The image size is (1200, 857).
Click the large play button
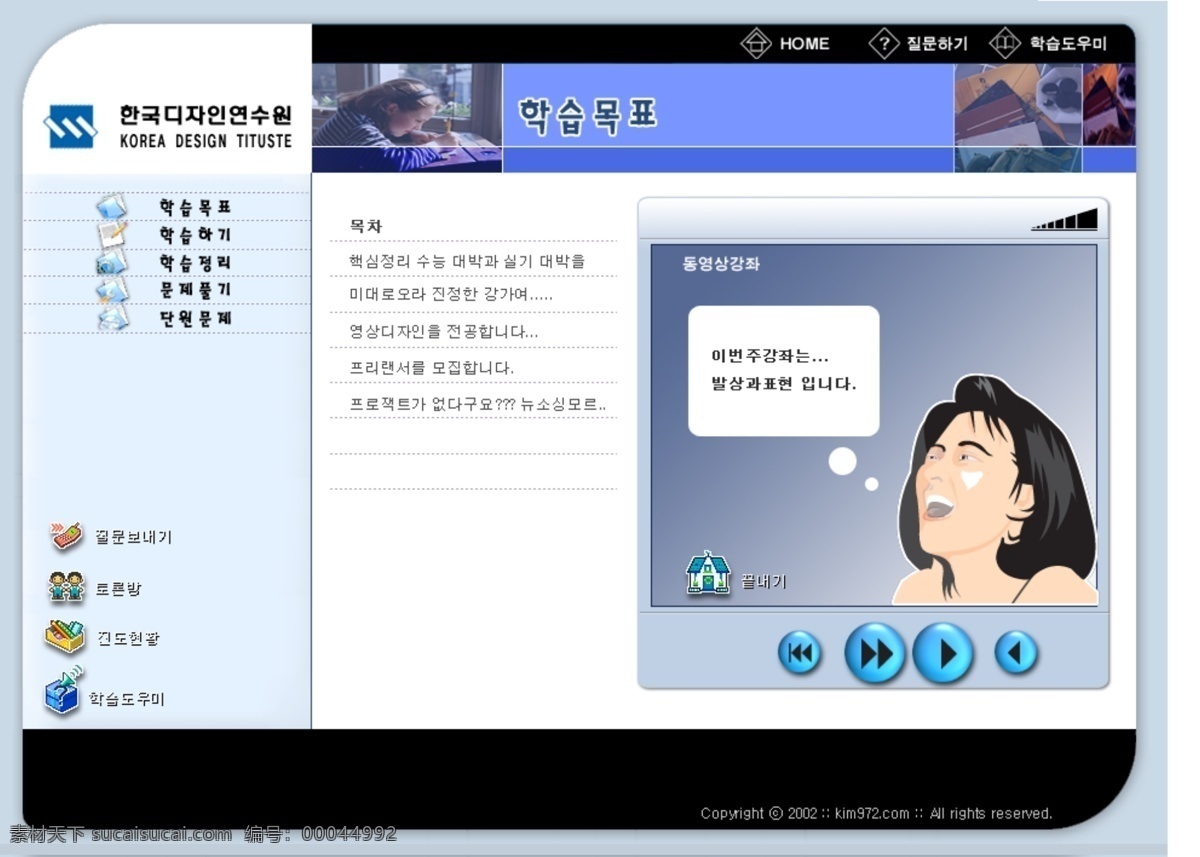click(x=944, y=654)
